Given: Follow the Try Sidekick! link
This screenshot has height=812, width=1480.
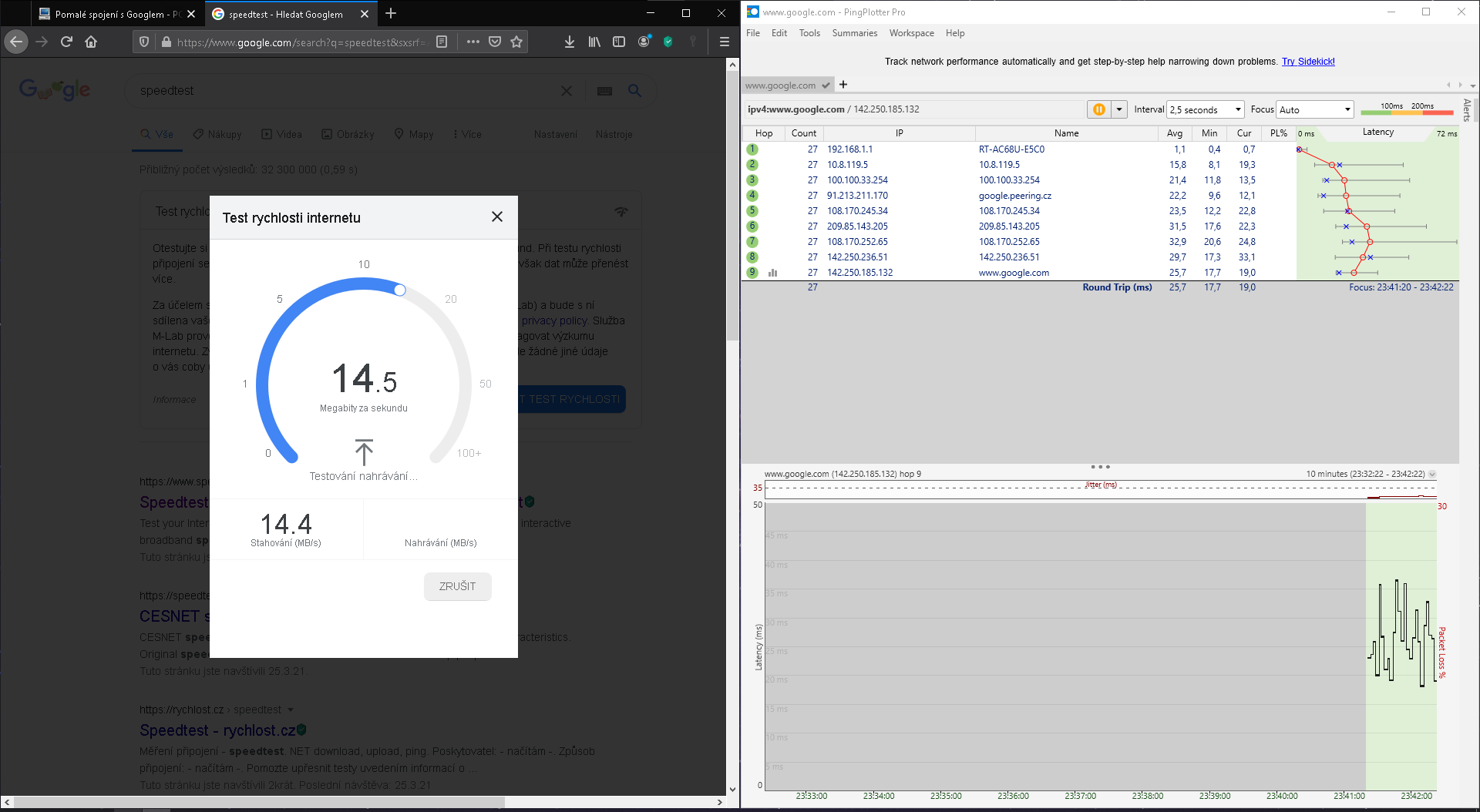Looking at the screenshot, I should point(1308,62).
